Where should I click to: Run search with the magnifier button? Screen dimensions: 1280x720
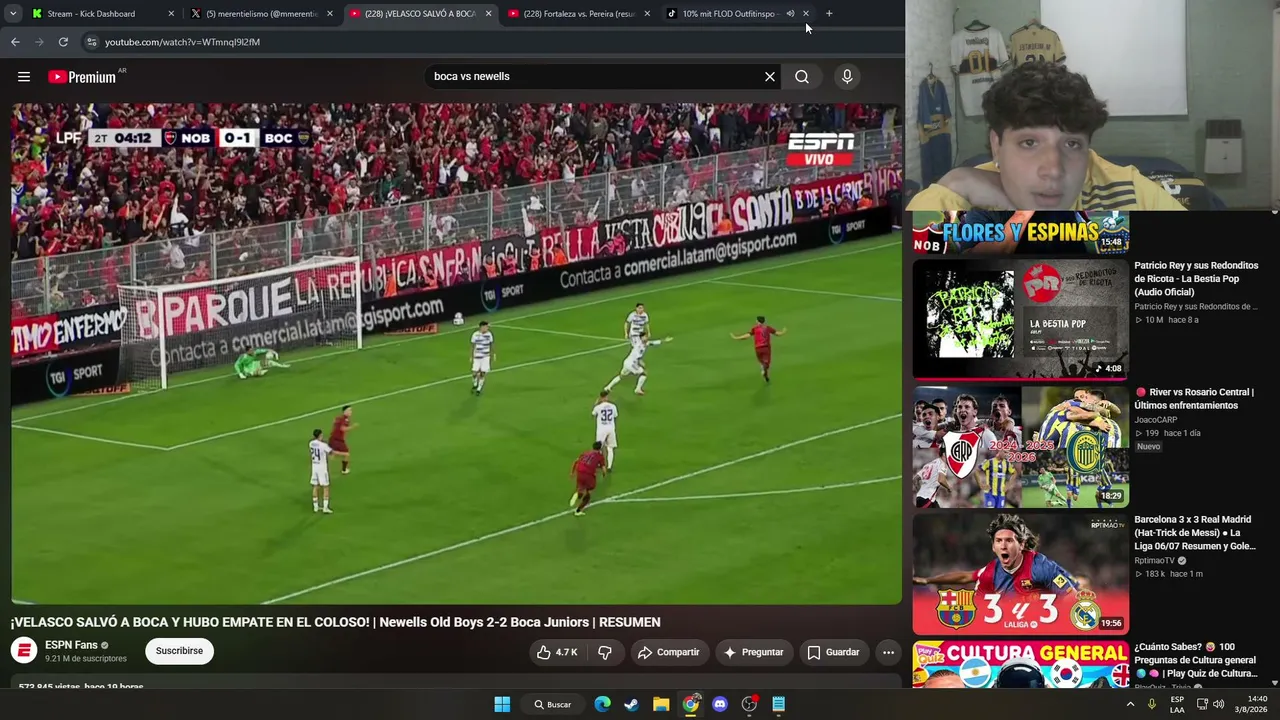pos(802,77)
